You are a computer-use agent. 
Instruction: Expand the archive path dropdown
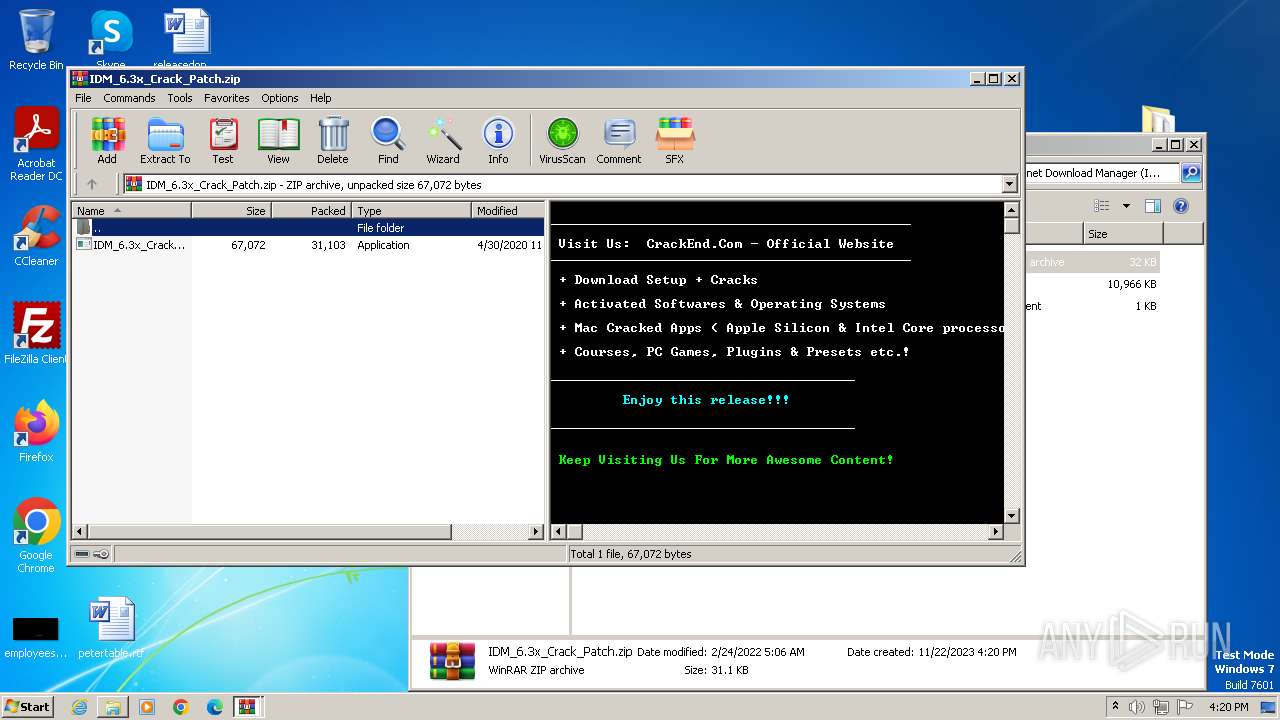coord(1009,184)
